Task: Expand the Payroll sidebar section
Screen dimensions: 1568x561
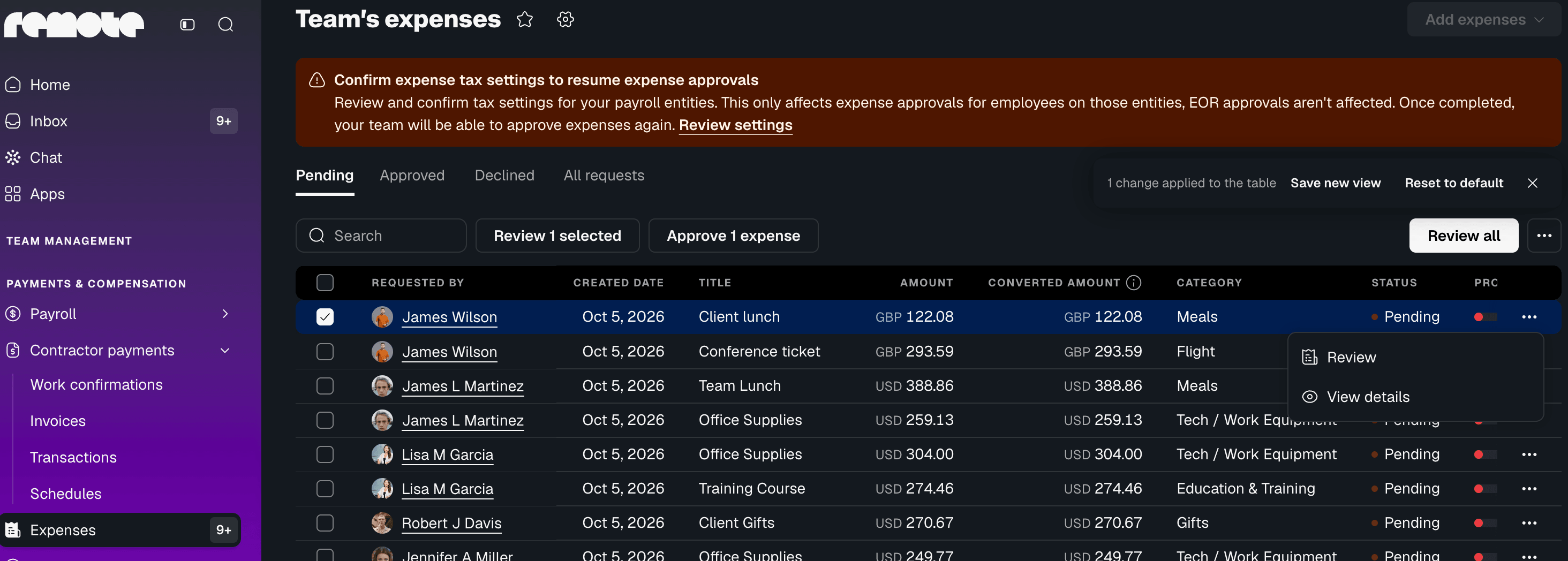Action: click(225, 314)
